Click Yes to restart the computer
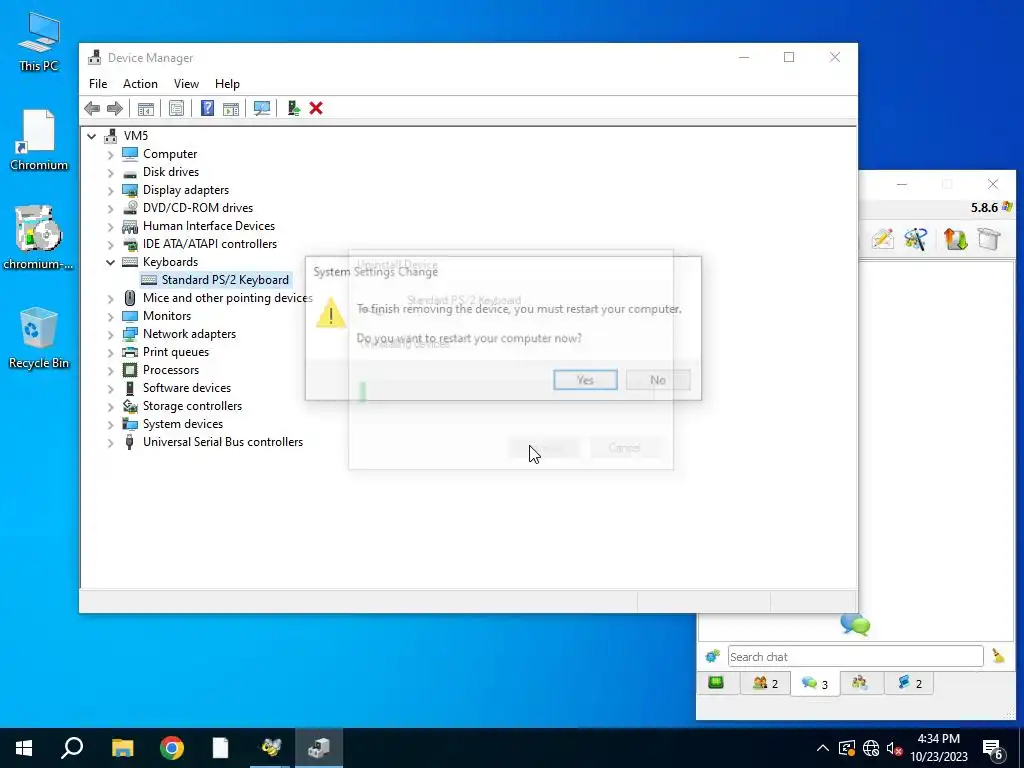Viewport: 1024px width, 768px height. tap(585, 380)
